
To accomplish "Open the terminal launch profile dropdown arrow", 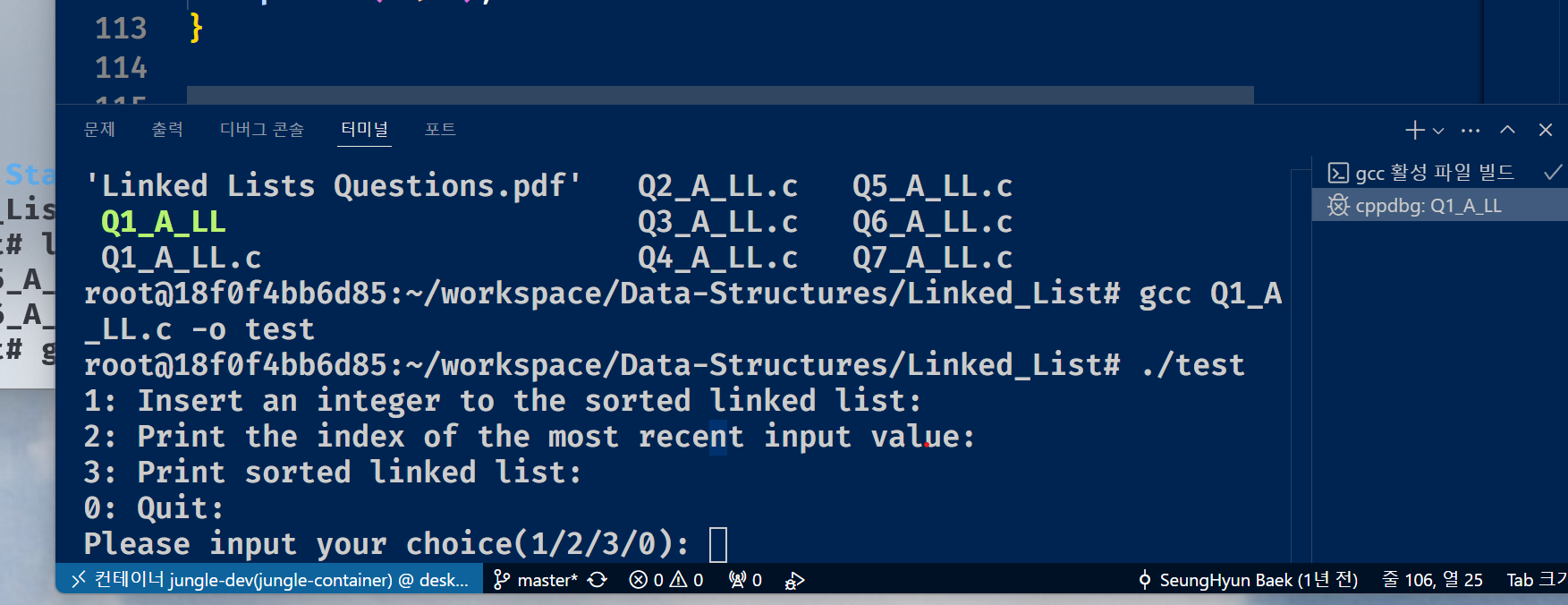I will tap(1438, 131).
